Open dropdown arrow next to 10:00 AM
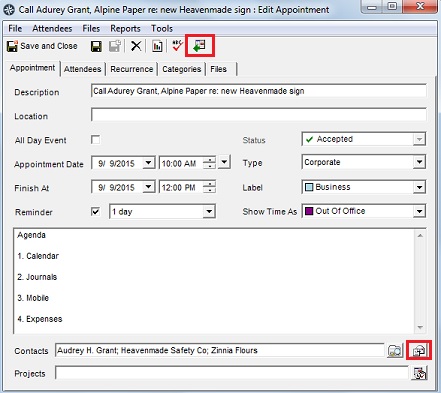This screenshot has width=441, height=393. [224, 162]
